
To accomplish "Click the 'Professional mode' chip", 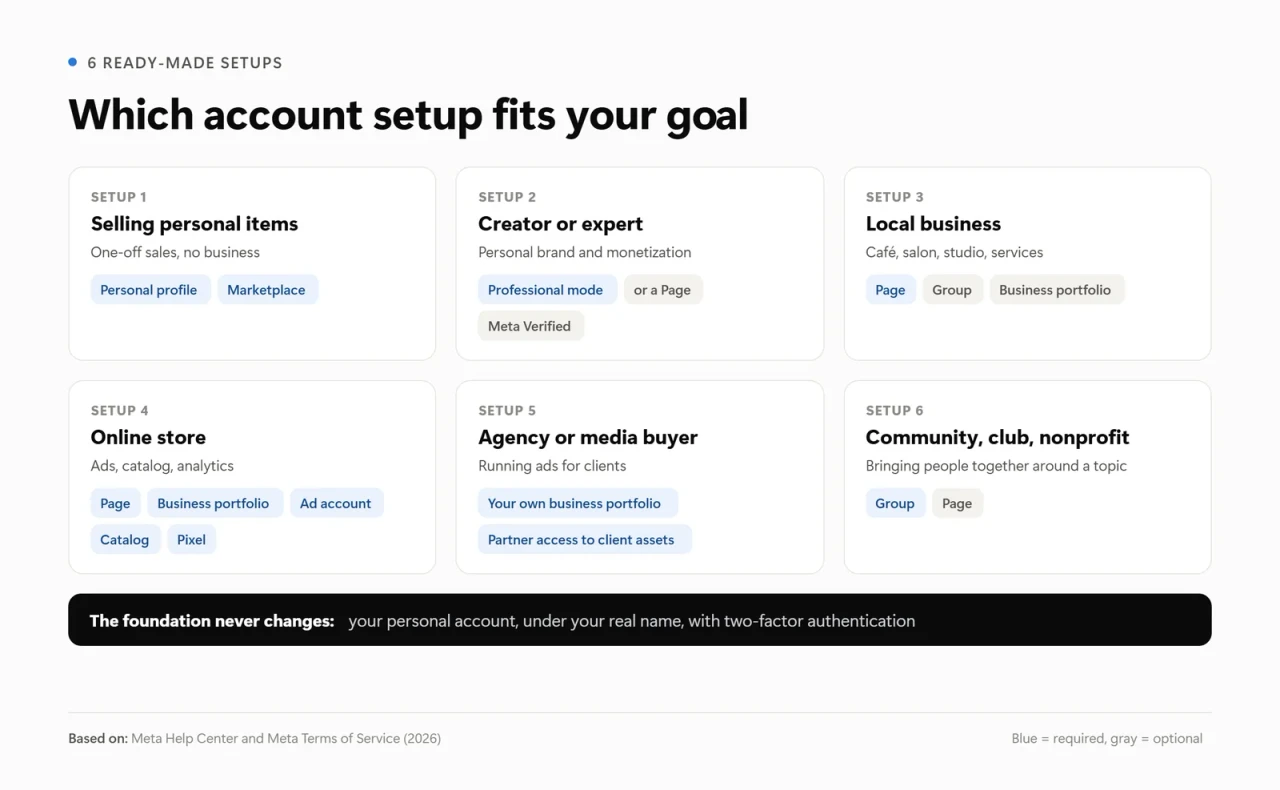I will (547, 290).
